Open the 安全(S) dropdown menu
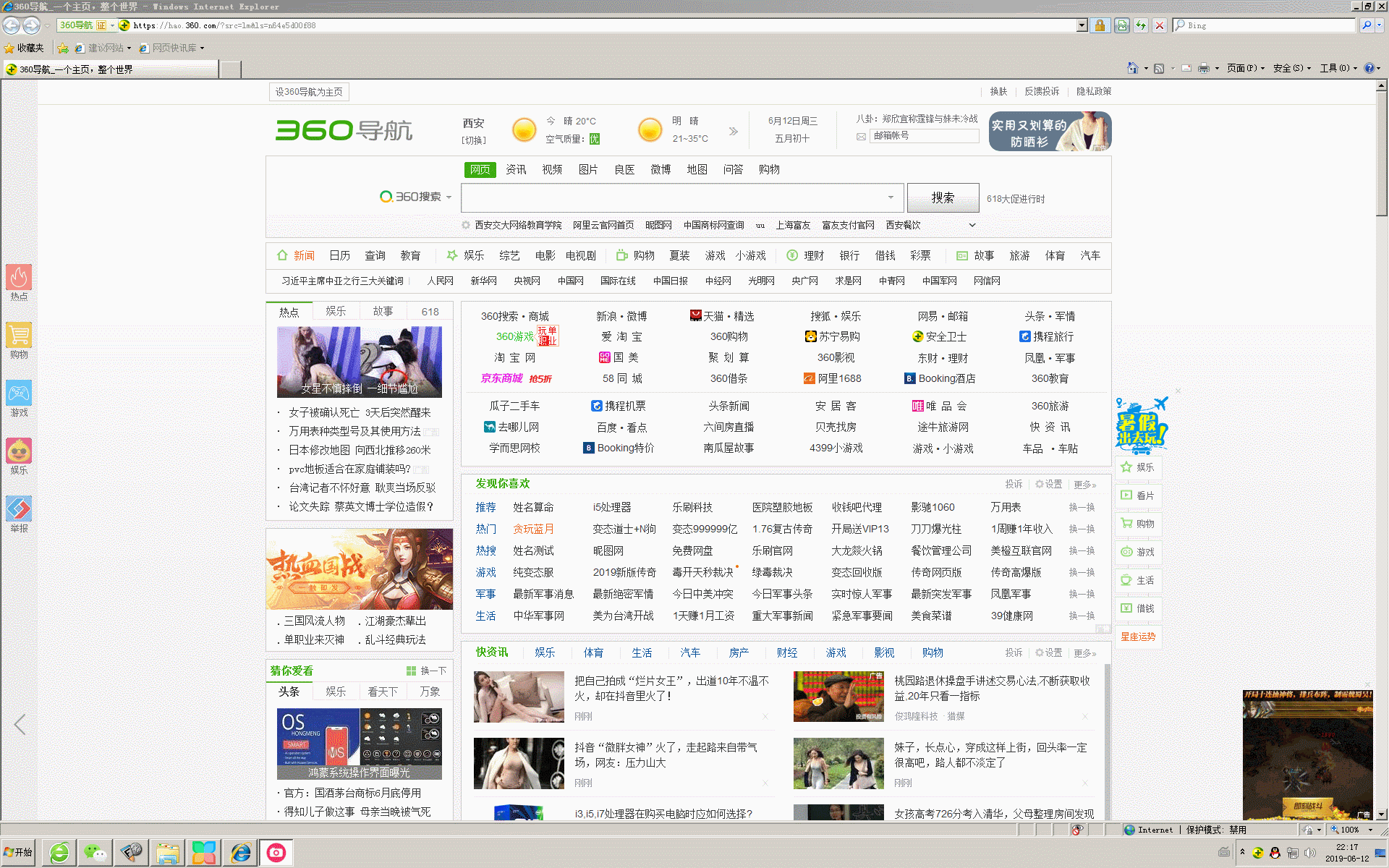Viewport: 1389px width, 868px height. (x=1292, y=68)
